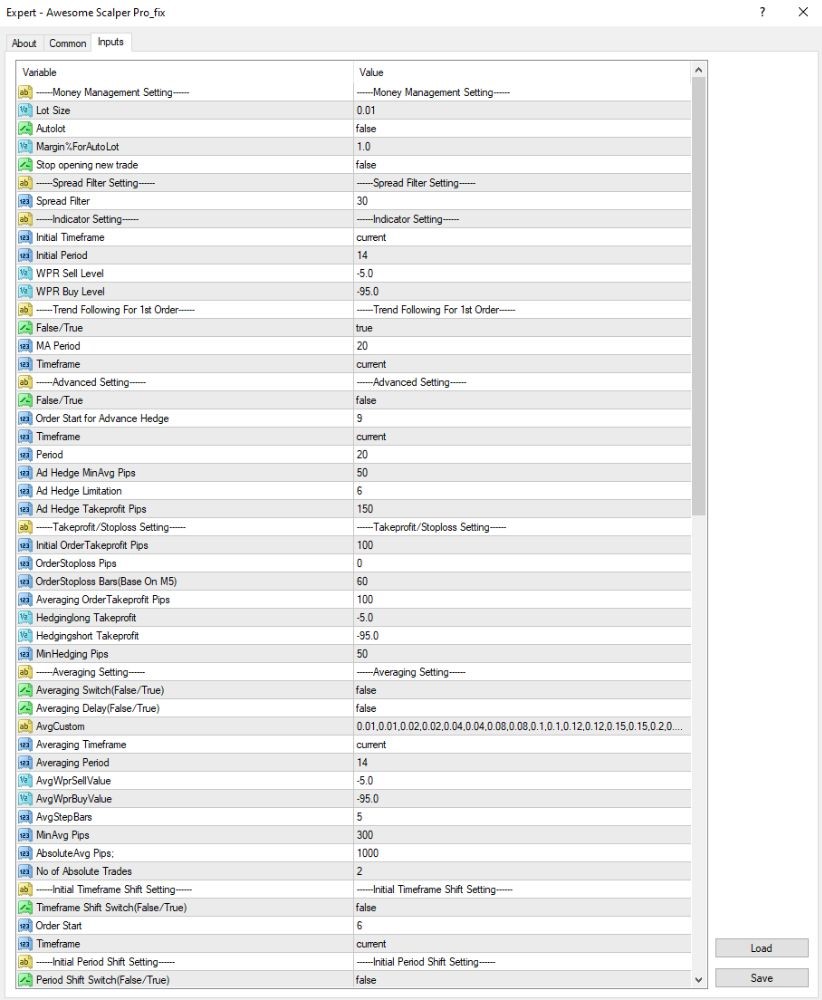Select the Inputs tab

(111, 42)
